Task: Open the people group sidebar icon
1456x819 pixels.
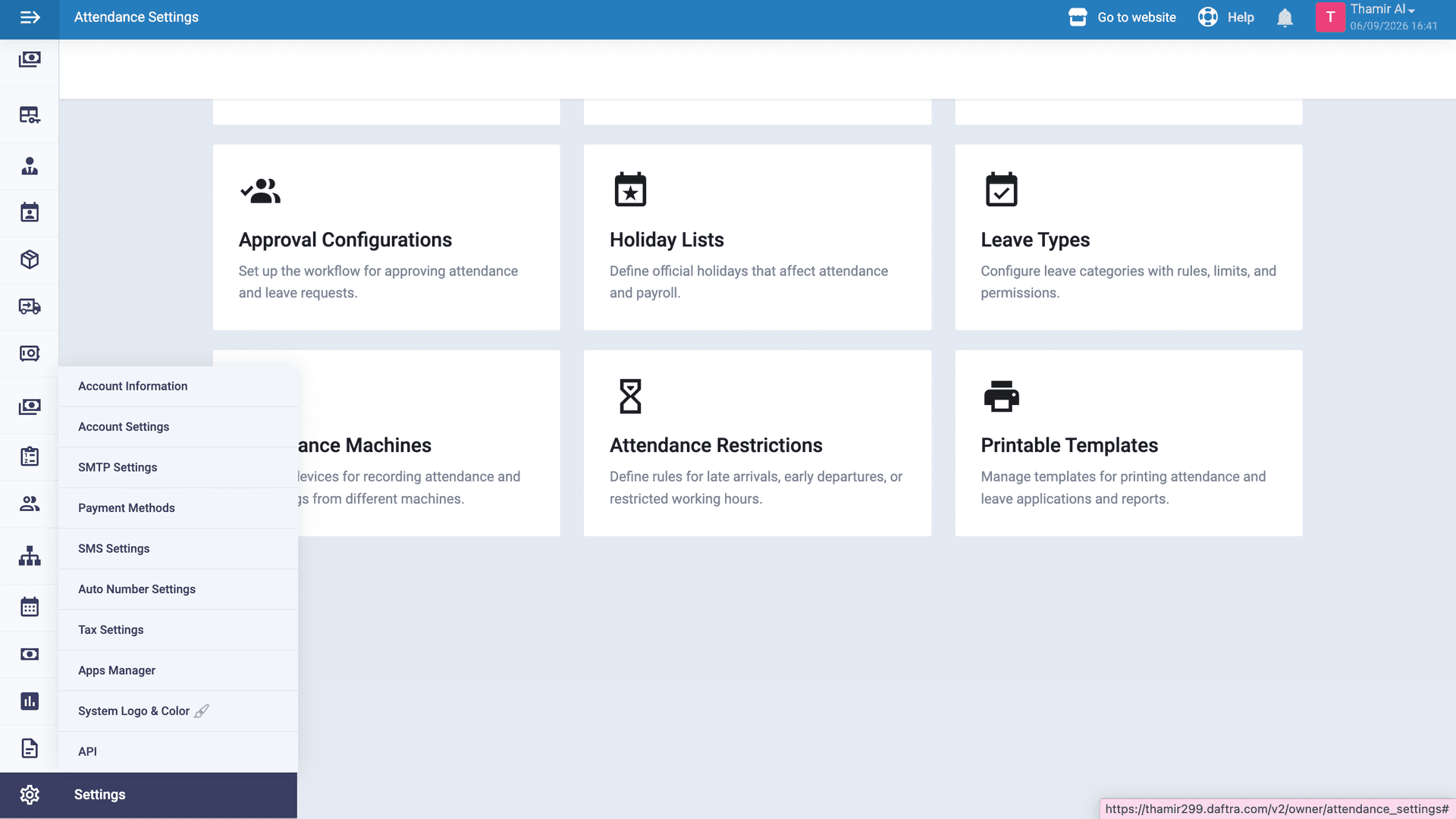Action: coord(30,504)
